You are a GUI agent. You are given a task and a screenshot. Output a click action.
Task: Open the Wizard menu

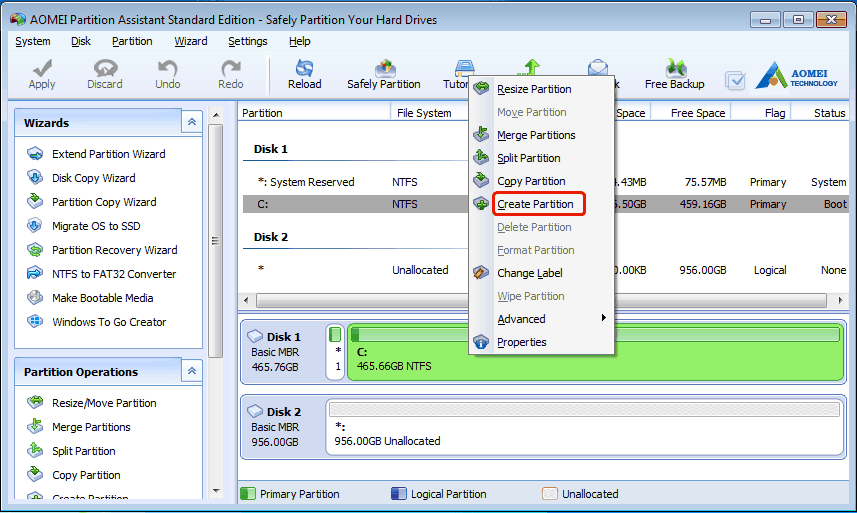(x=191, y=41)
